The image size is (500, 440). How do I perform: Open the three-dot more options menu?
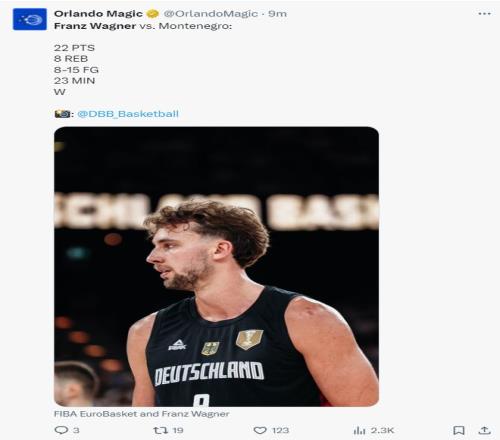click(484, 14)
